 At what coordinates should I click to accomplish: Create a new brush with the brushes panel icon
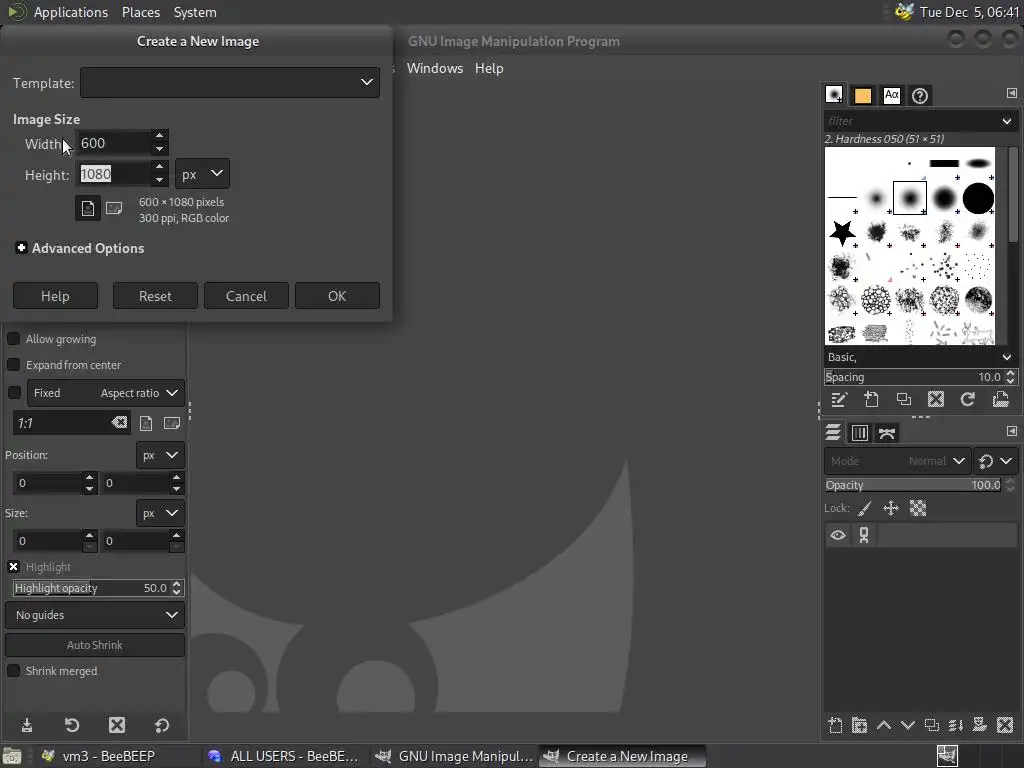coord(871,399)
